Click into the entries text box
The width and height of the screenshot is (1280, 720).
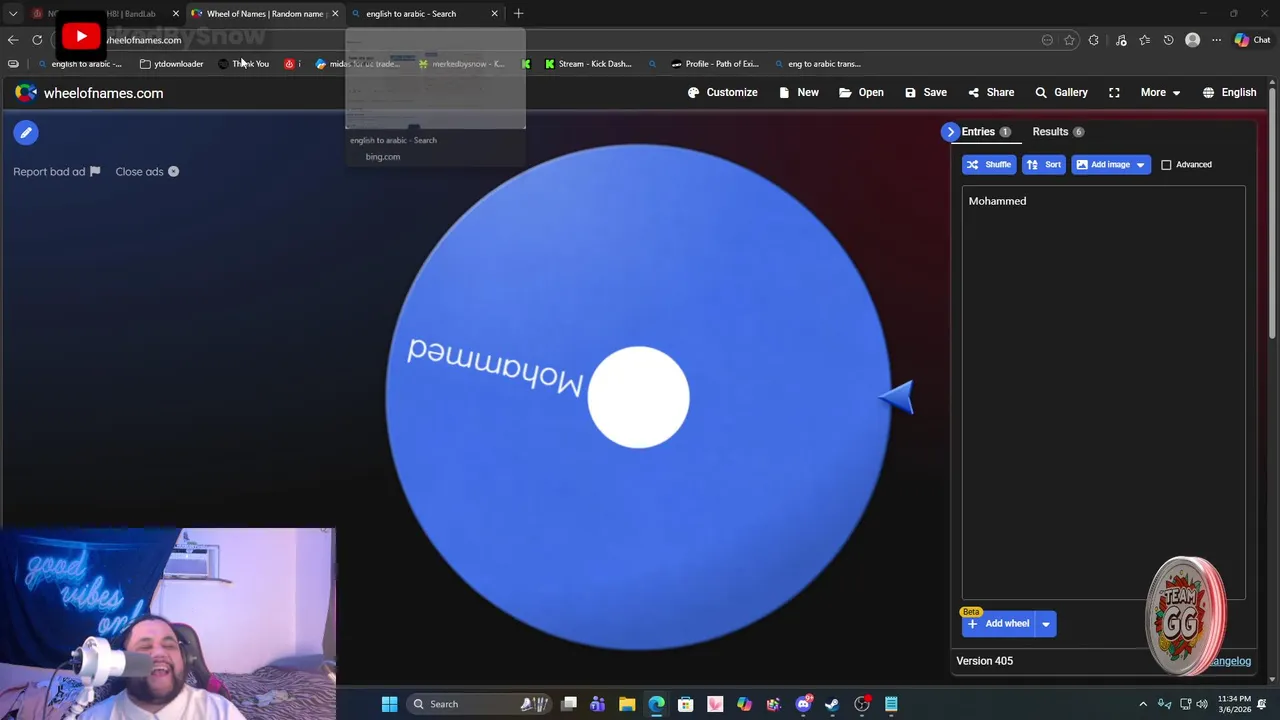1103,393
